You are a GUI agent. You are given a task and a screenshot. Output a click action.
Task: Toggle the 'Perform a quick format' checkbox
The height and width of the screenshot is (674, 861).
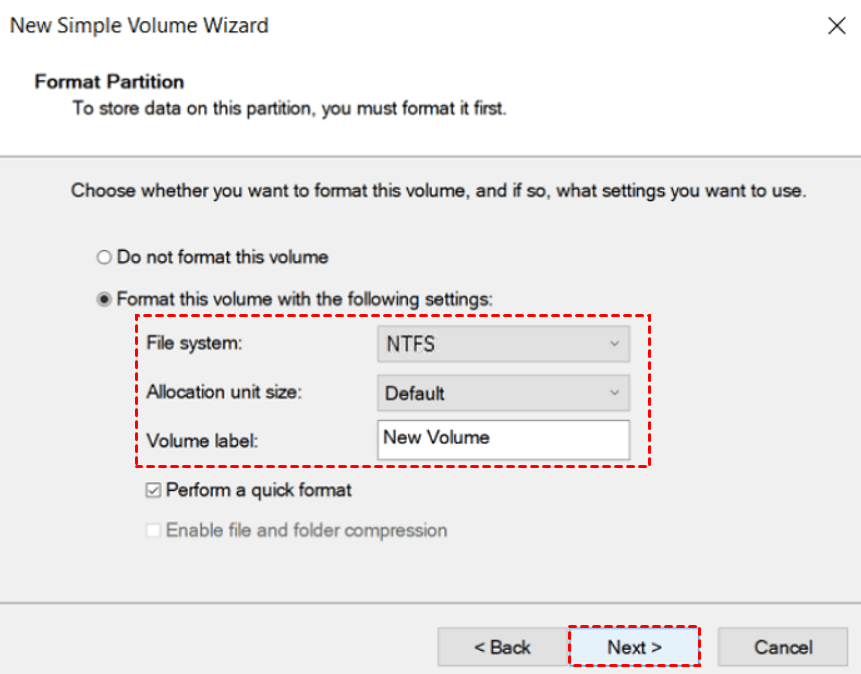click(153, 491)
